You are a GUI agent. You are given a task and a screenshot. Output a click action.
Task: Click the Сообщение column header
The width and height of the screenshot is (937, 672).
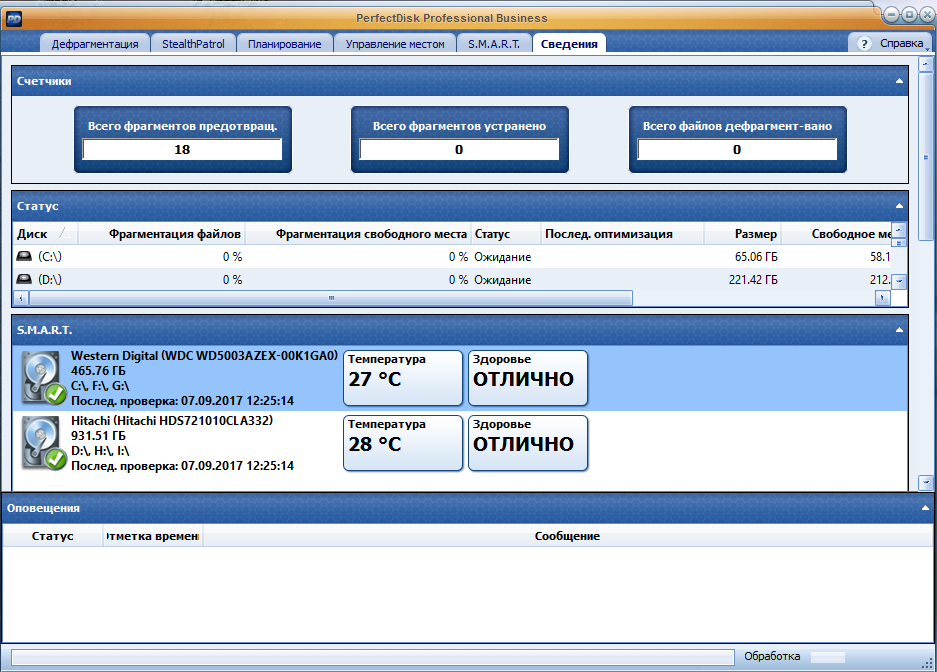[567, 536]
